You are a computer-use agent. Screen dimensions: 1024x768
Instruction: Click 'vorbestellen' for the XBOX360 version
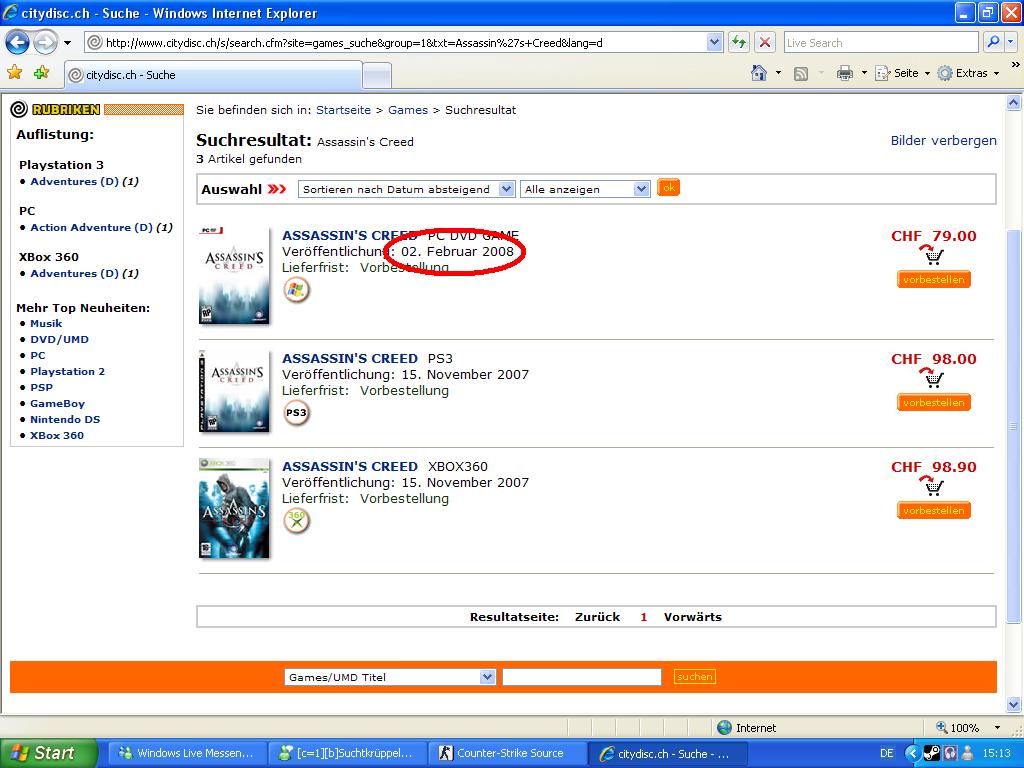click(933, 511)
